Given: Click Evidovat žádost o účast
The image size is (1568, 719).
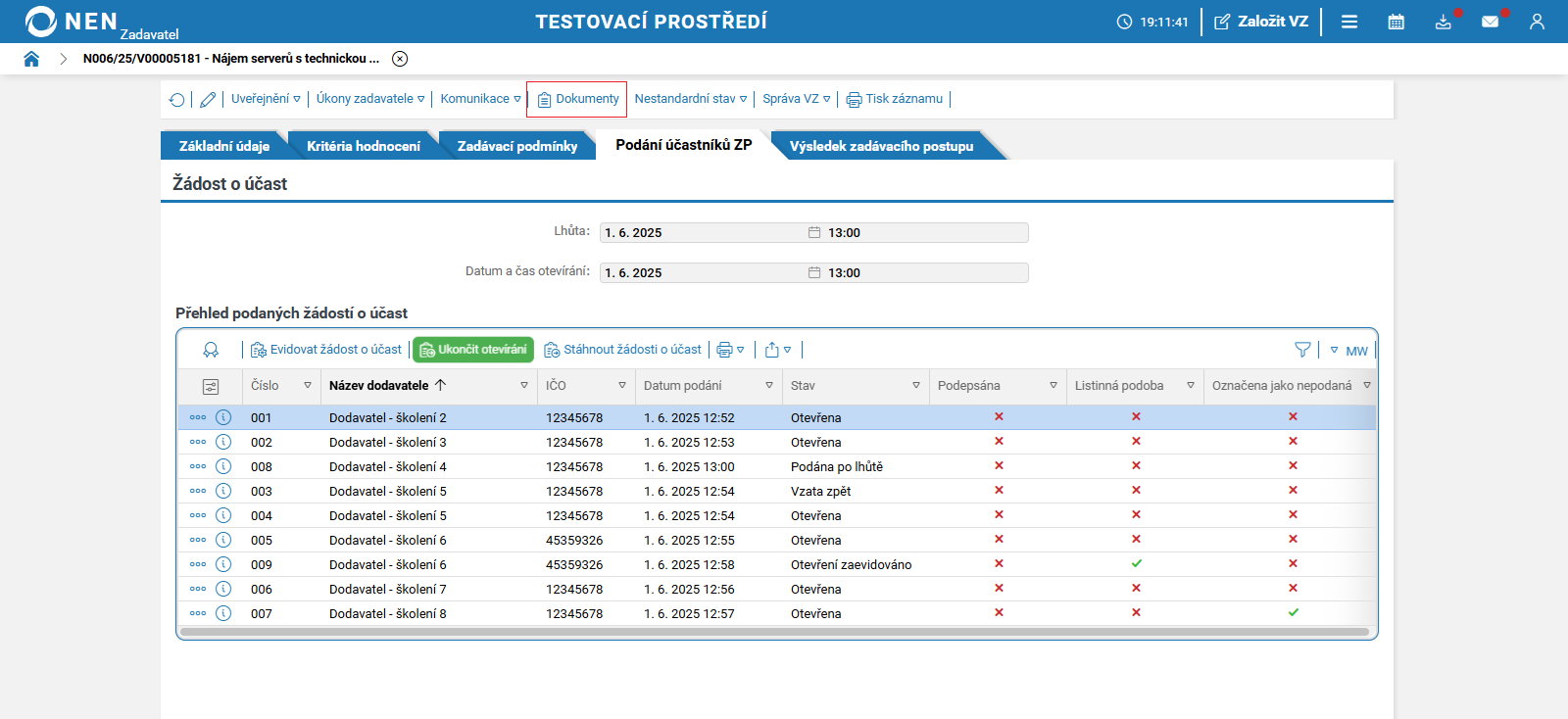Looking at the screenshot, I should click(x=326, y=350).
